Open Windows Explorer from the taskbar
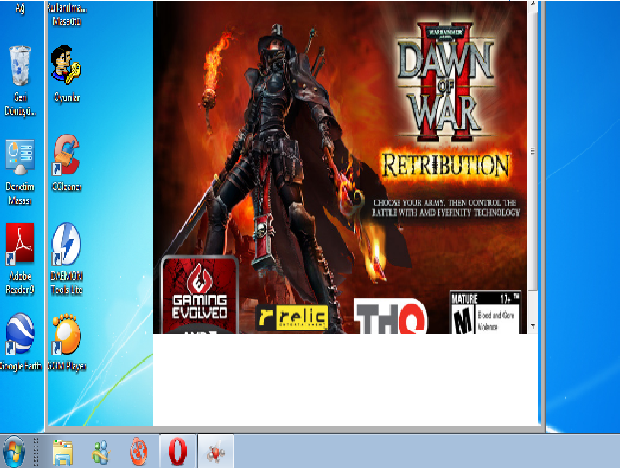620x469 pixels. (x=63, y=452)
